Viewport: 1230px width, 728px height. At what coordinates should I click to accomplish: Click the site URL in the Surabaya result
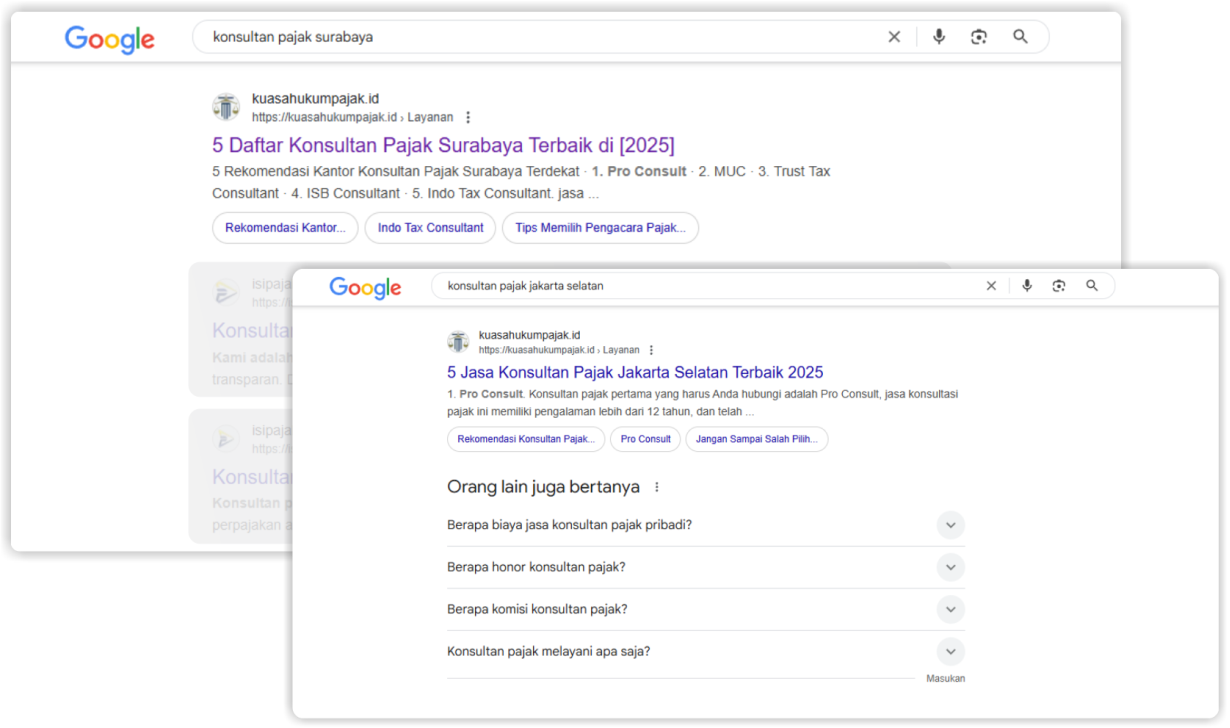352,117
